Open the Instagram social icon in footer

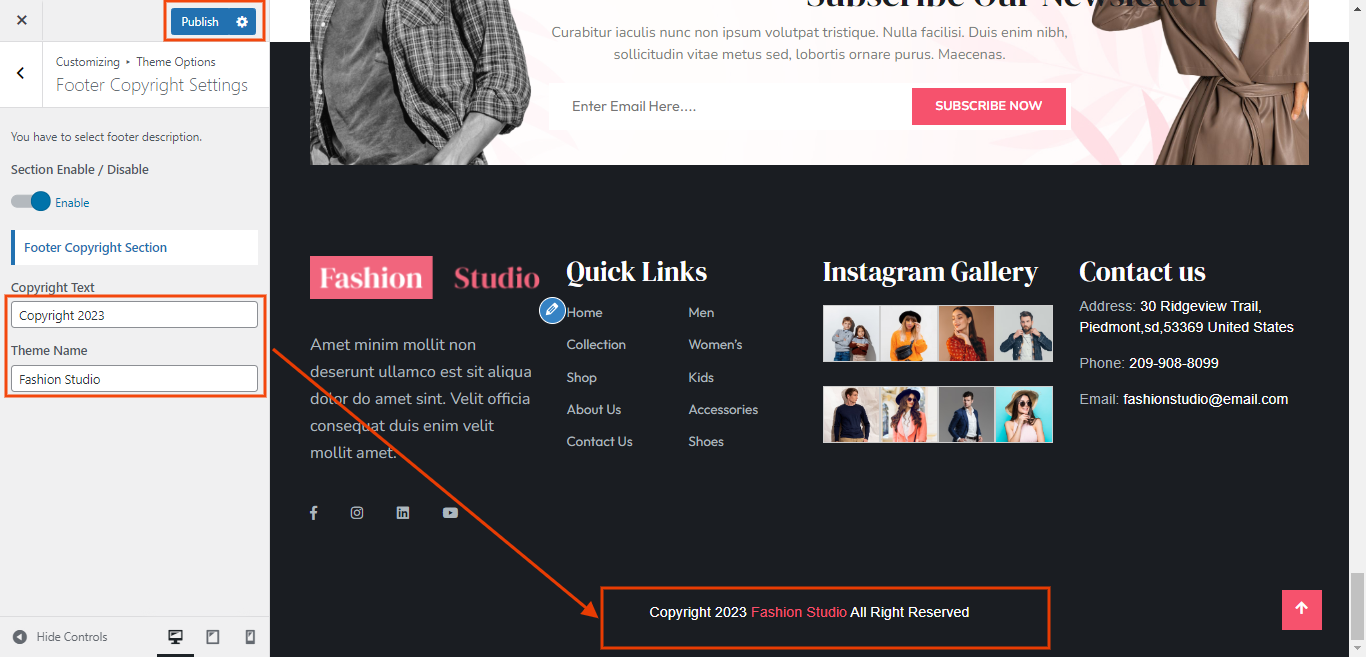pyautogui.click(x=357, y=513)
